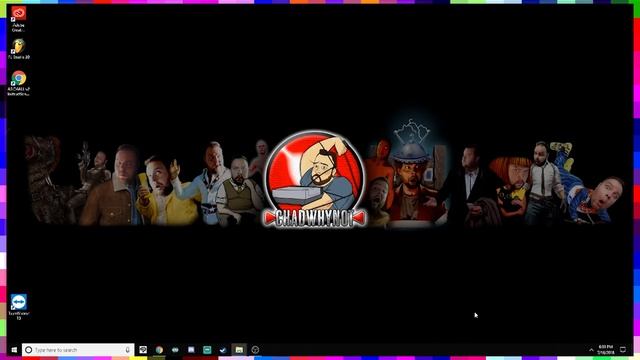Click the Cortana circle in the search box
Image resolution: width=640 pixels, height=360 pixels.
[29, 350]
